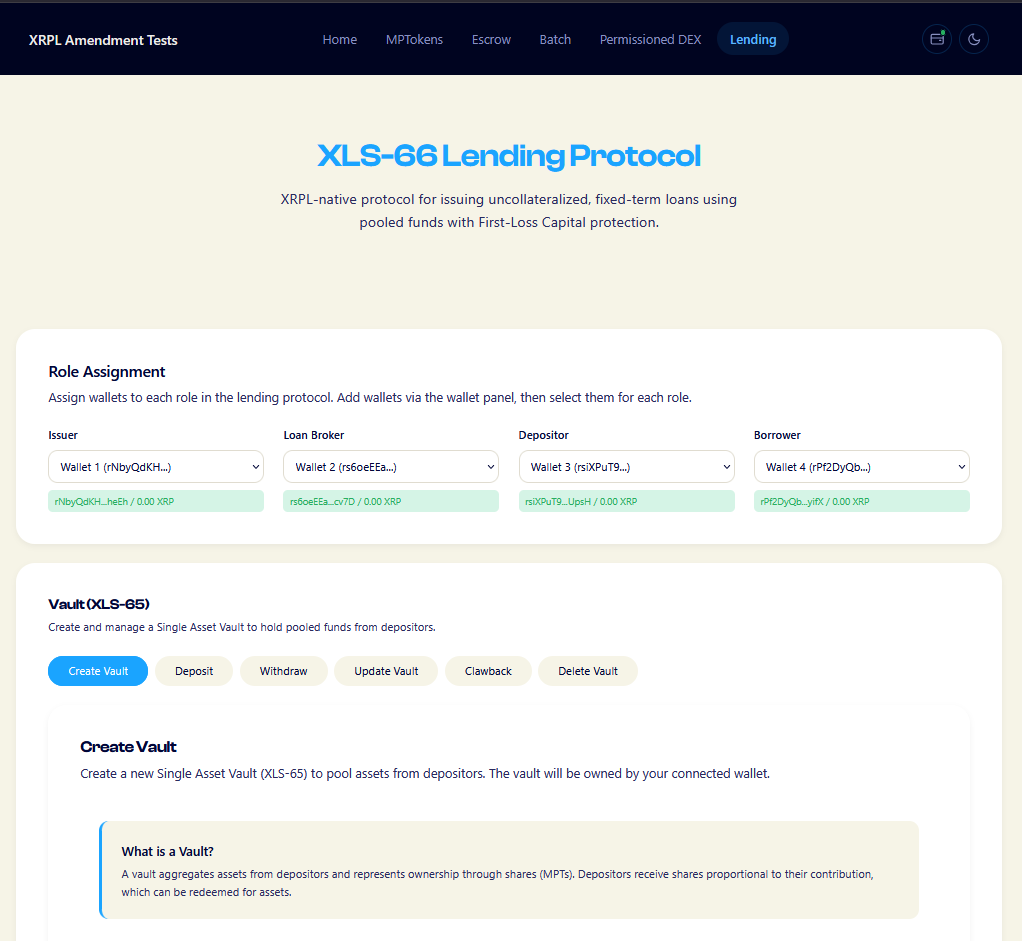Click the rNbyQdKH...heEh balance badge
This screenshot has height=941, width=1022.
[x=156, y=501]
